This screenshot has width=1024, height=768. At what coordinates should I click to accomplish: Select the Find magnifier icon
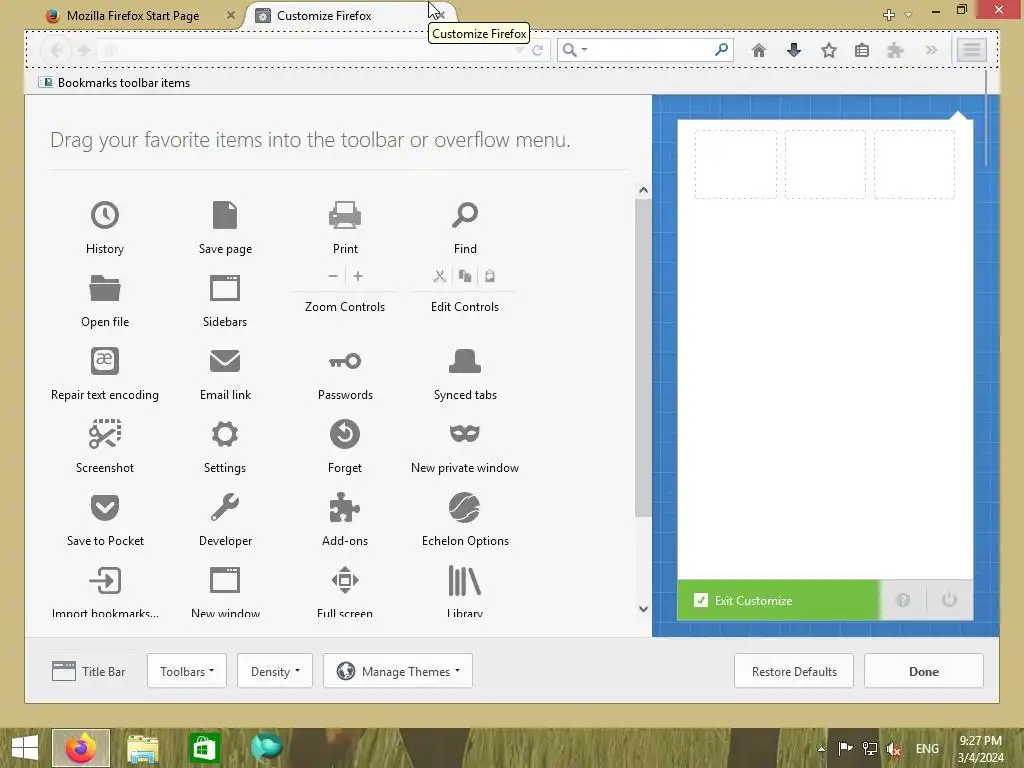click(465, 215)
